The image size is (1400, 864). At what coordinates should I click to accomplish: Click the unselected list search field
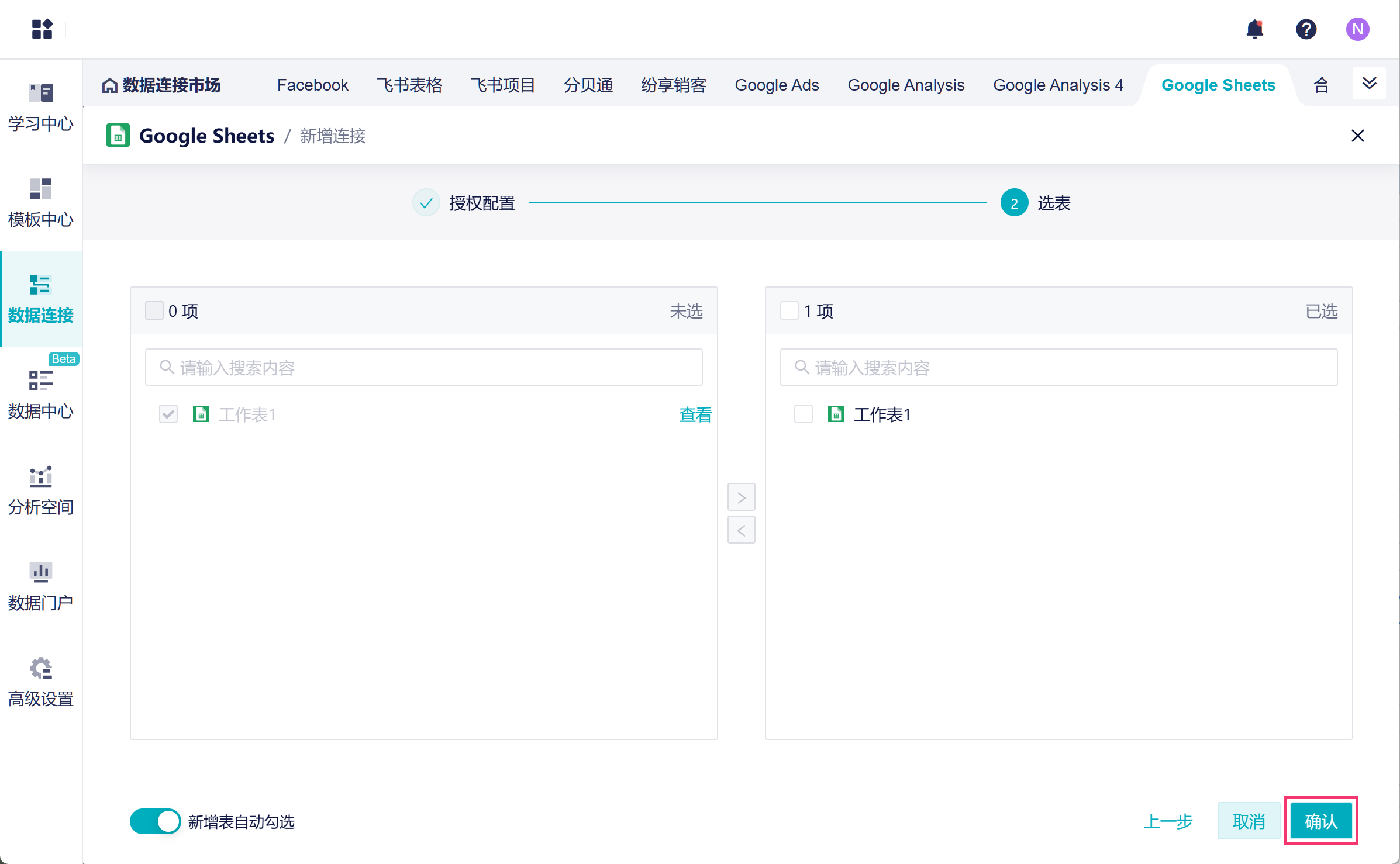pyautogui.click(x=424, y=368)
